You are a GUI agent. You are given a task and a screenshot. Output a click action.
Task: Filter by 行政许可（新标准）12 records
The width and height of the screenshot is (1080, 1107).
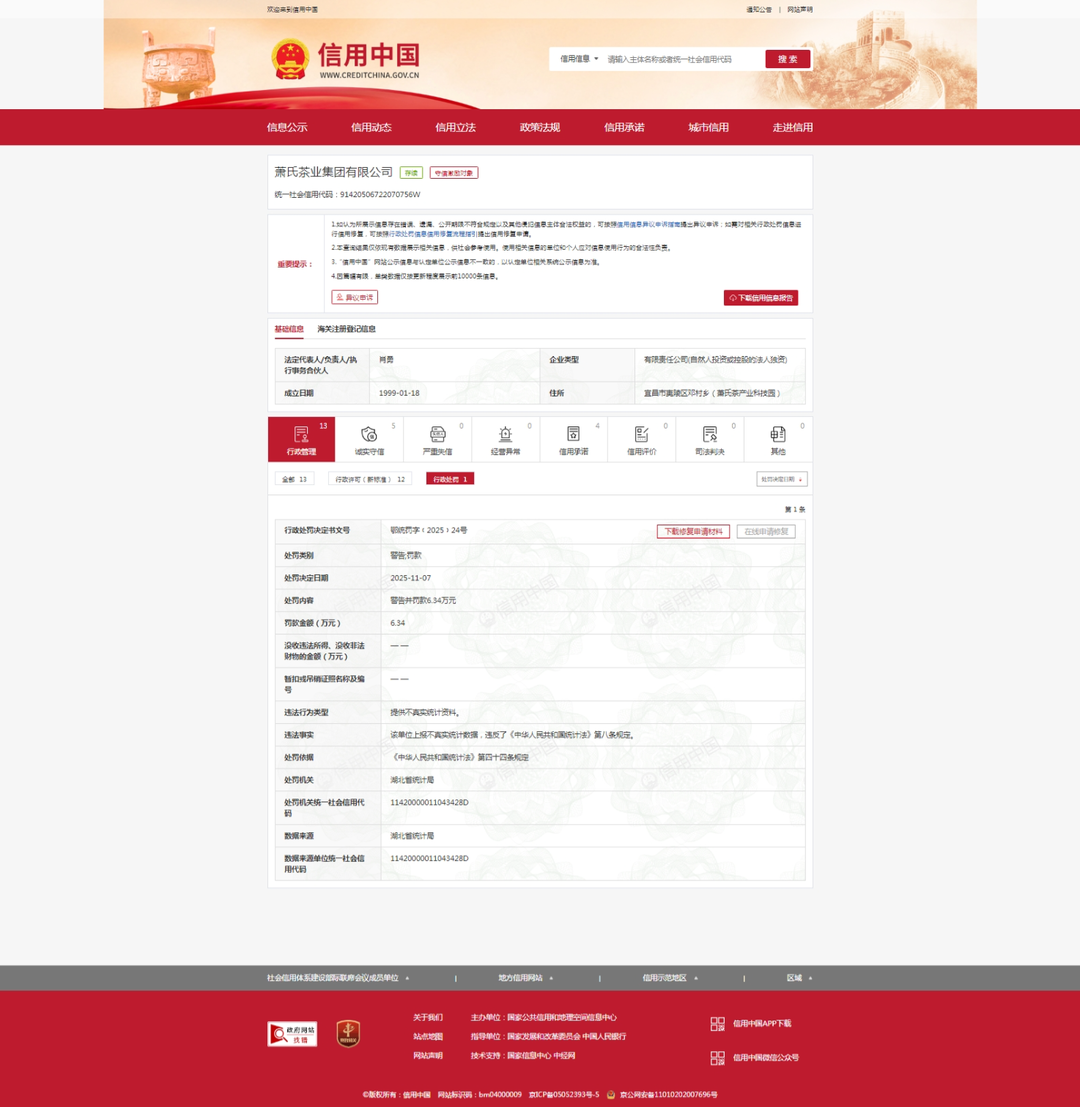coord(370,480)
